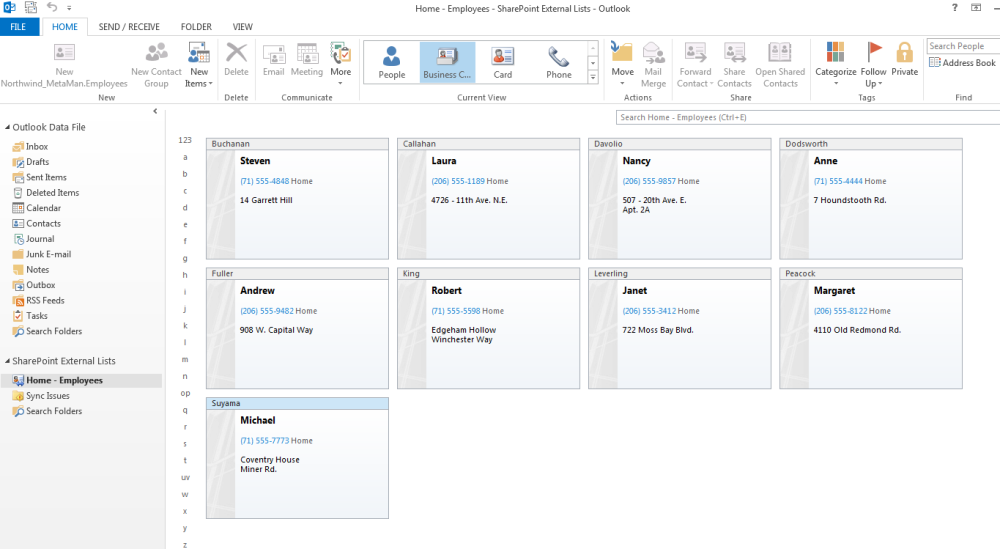Switch to the FOLDER tab
This screenshot has height=549, width=1000.
pyautogui.click(x=196, y=27)
